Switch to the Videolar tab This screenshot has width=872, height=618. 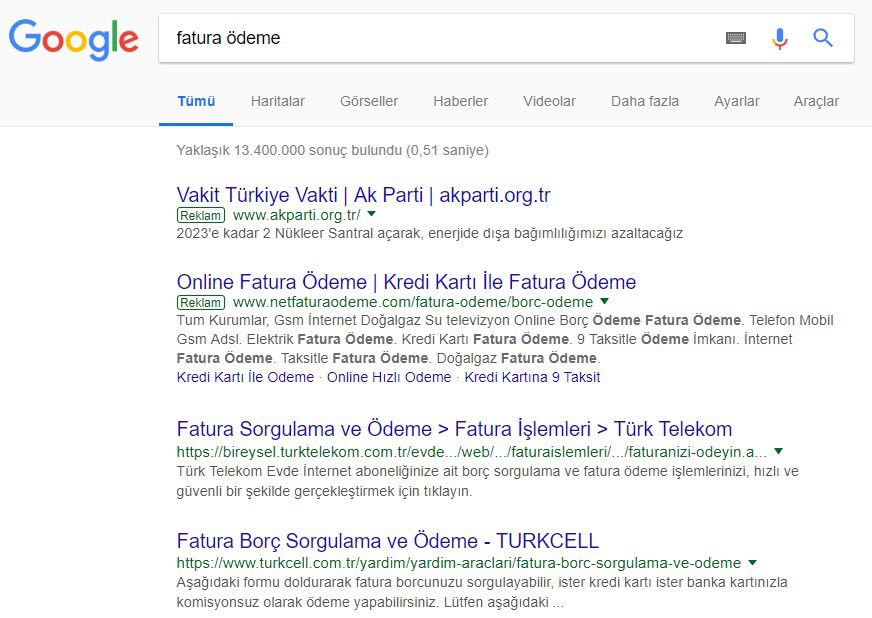548,101
